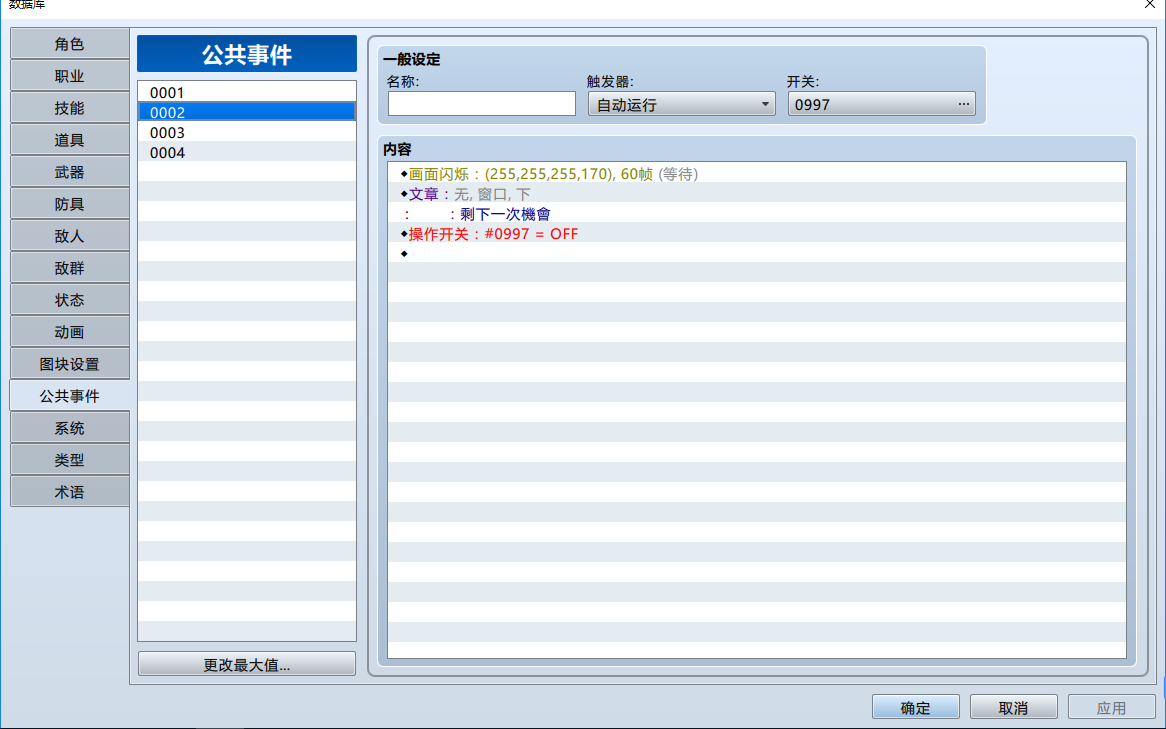Select the 文章 command line

[x=756, y=194]
